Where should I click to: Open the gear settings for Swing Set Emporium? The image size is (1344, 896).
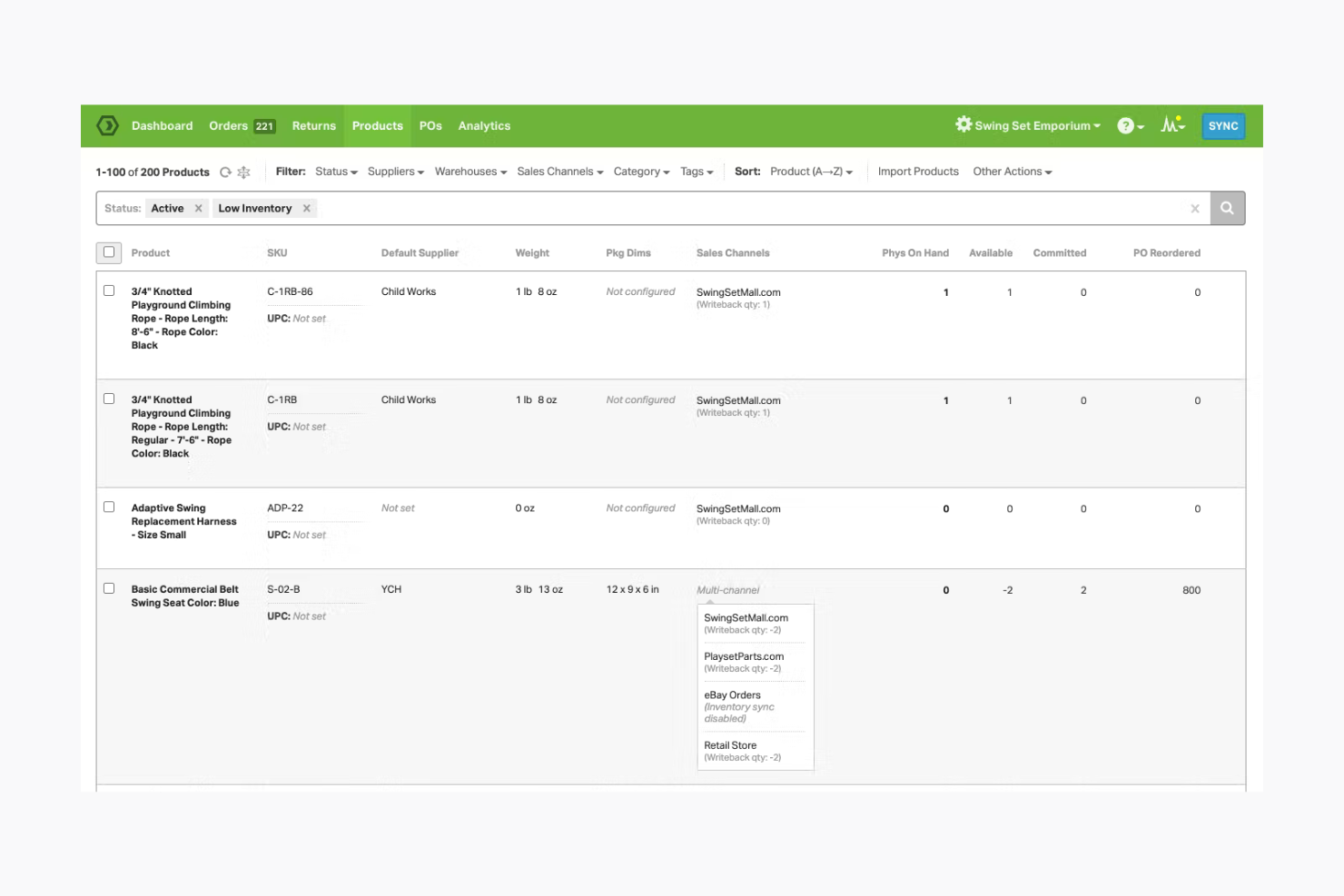tap(964, 125)
